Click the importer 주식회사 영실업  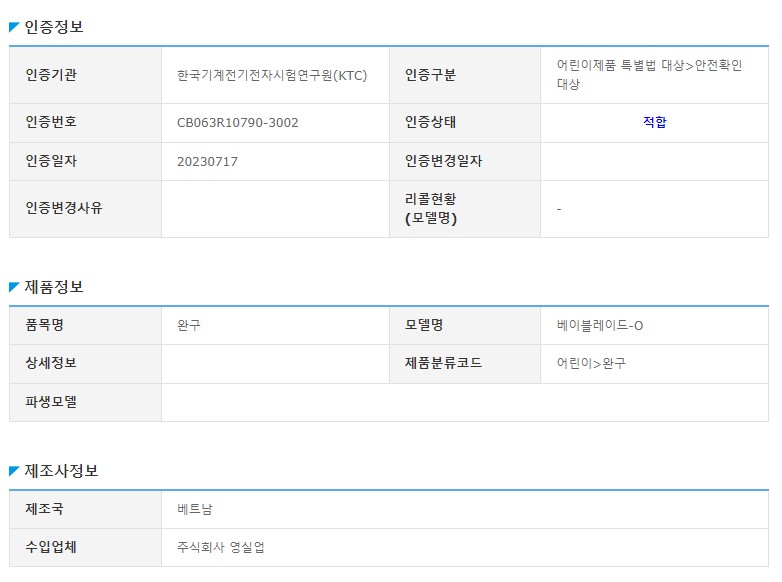point(220,547)
